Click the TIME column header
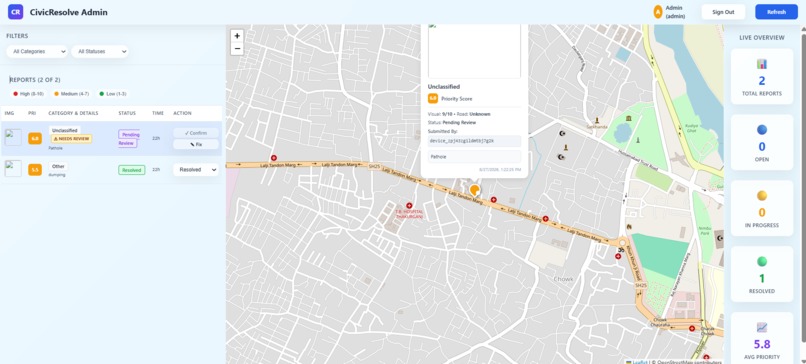 (x=157, y=113)
